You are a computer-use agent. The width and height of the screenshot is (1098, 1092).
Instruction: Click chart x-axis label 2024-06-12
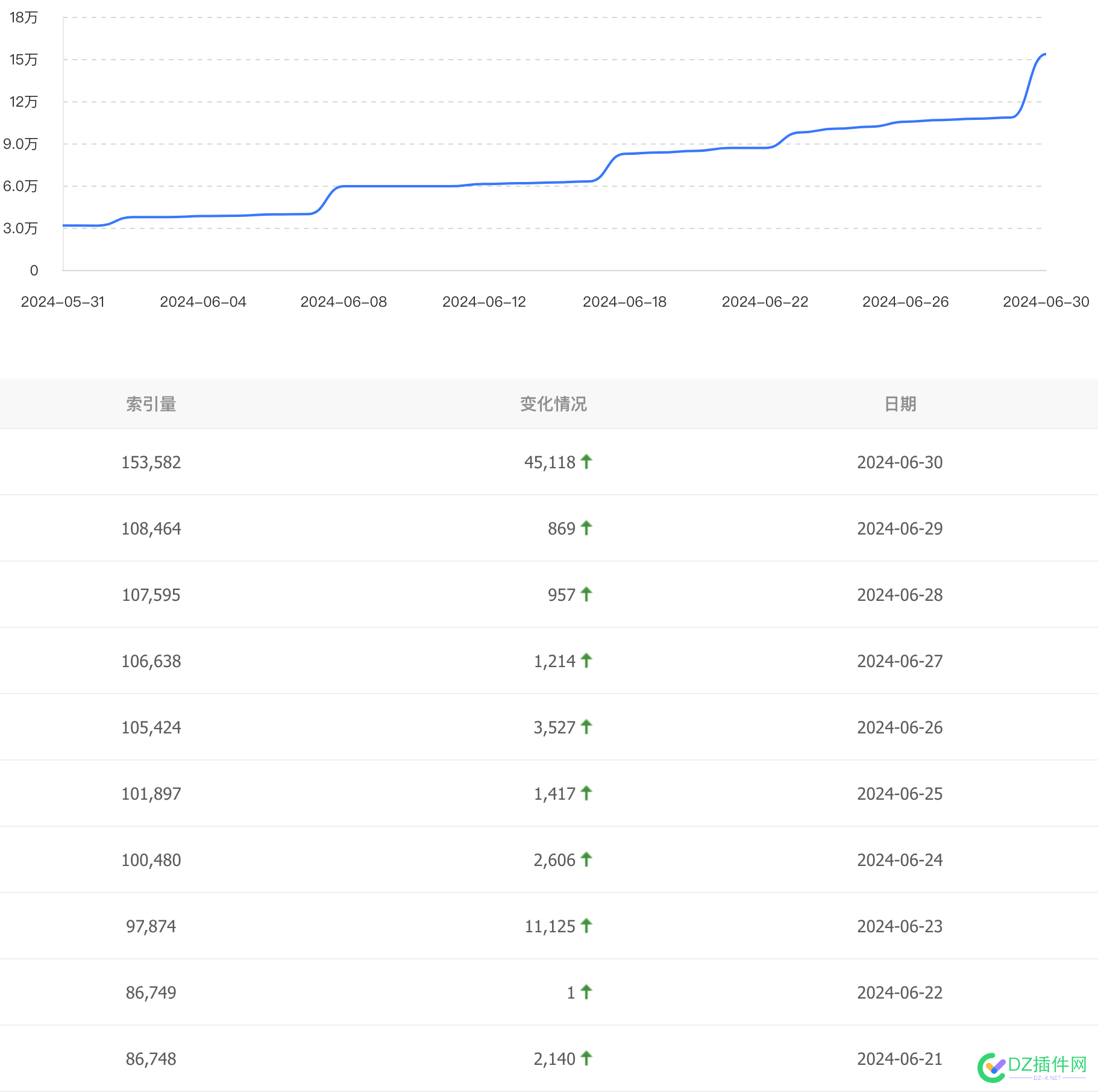coord(484,302)
